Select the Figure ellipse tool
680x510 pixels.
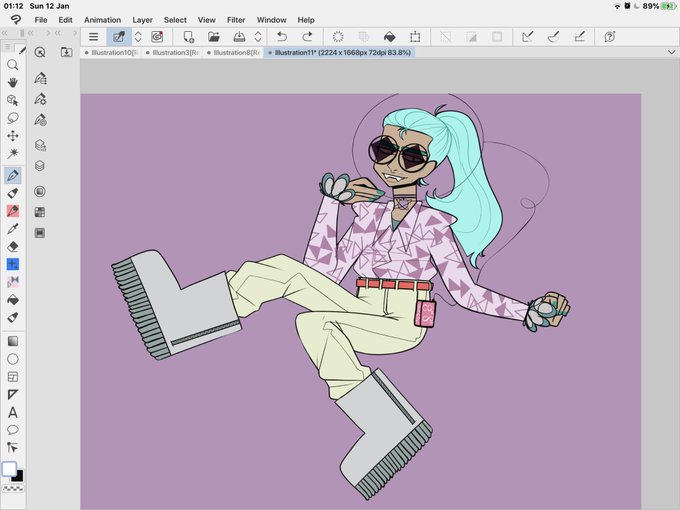point(13,359)
